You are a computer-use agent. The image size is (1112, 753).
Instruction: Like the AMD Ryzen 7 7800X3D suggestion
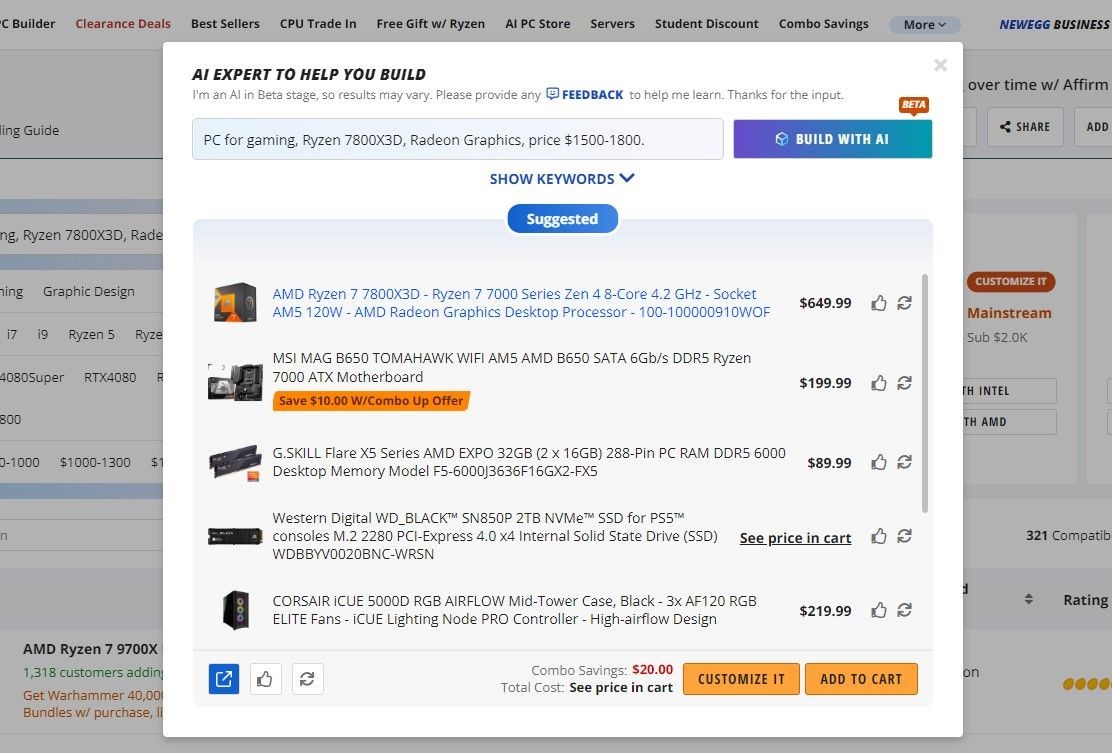tap(879, 303)
